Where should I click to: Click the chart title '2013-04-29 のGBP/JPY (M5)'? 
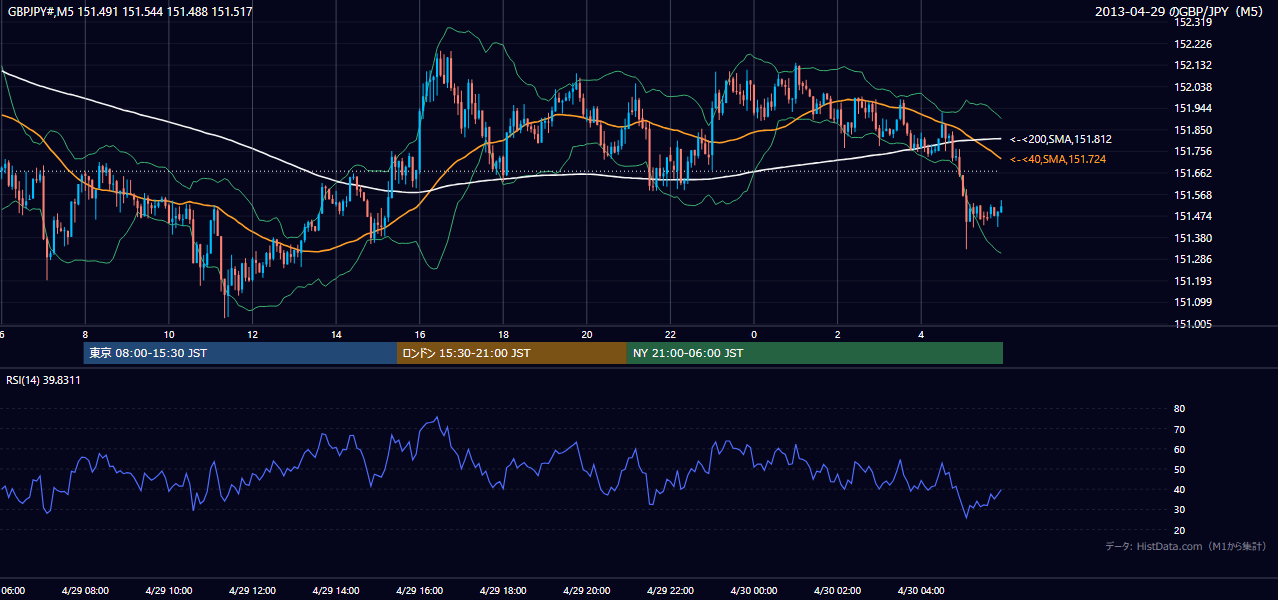point(1181,12)
